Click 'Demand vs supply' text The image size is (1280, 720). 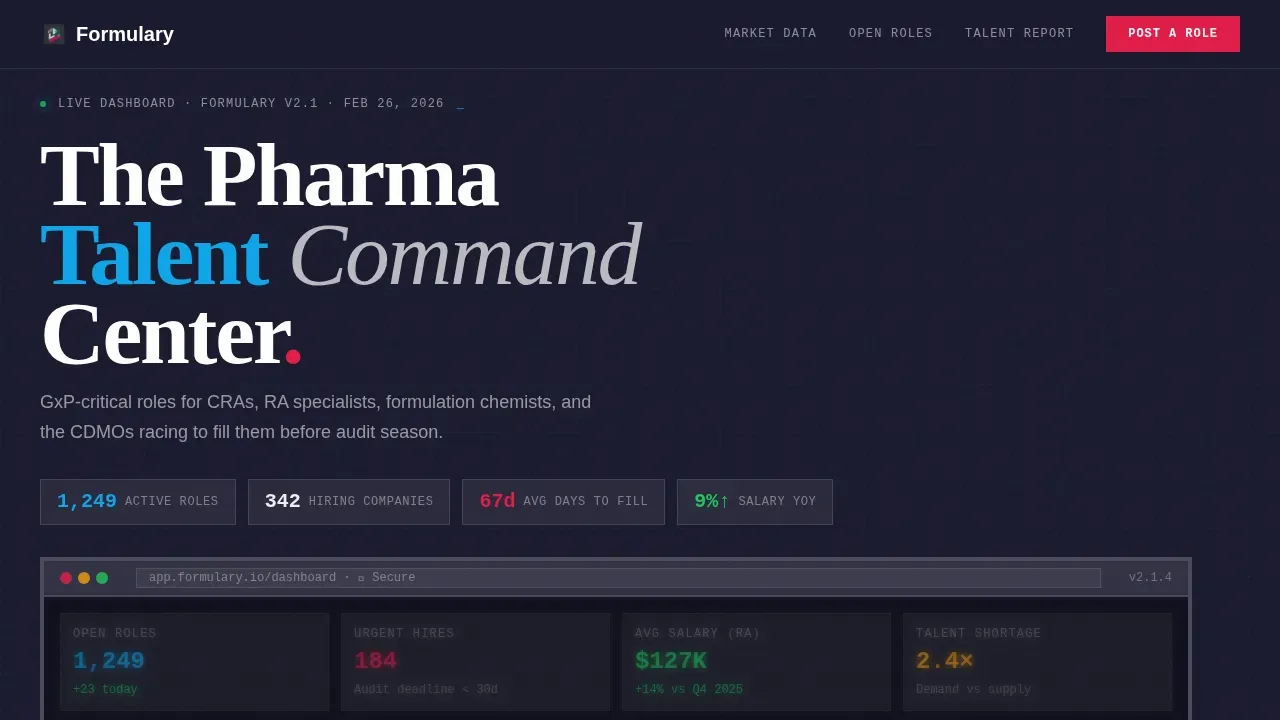click(973, 690)
